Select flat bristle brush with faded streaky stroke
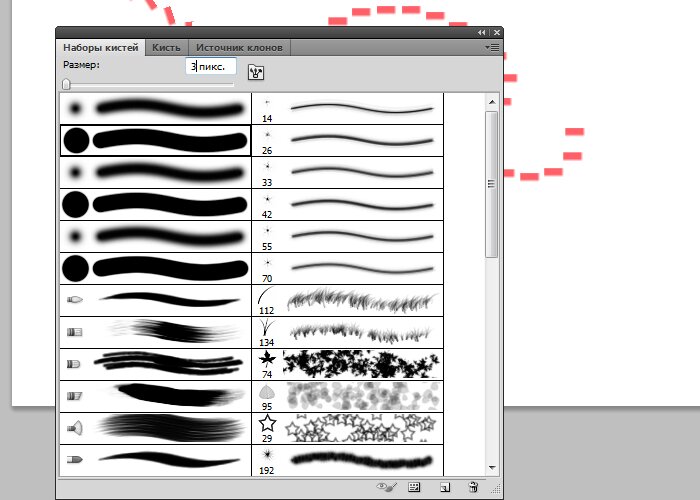Image resolution: width=700 pixels, height=500 pixels. coord(155,332)
